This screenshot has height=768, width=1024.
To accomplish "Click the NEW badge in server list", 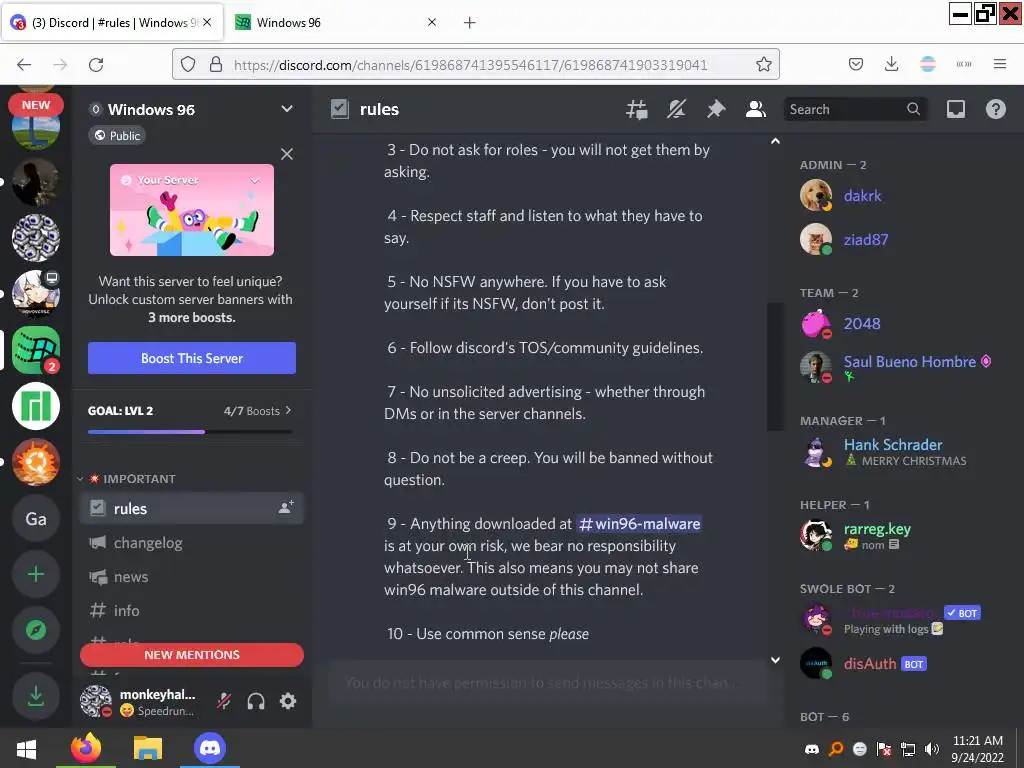I will pyautogui.click(x=36, y=104).
